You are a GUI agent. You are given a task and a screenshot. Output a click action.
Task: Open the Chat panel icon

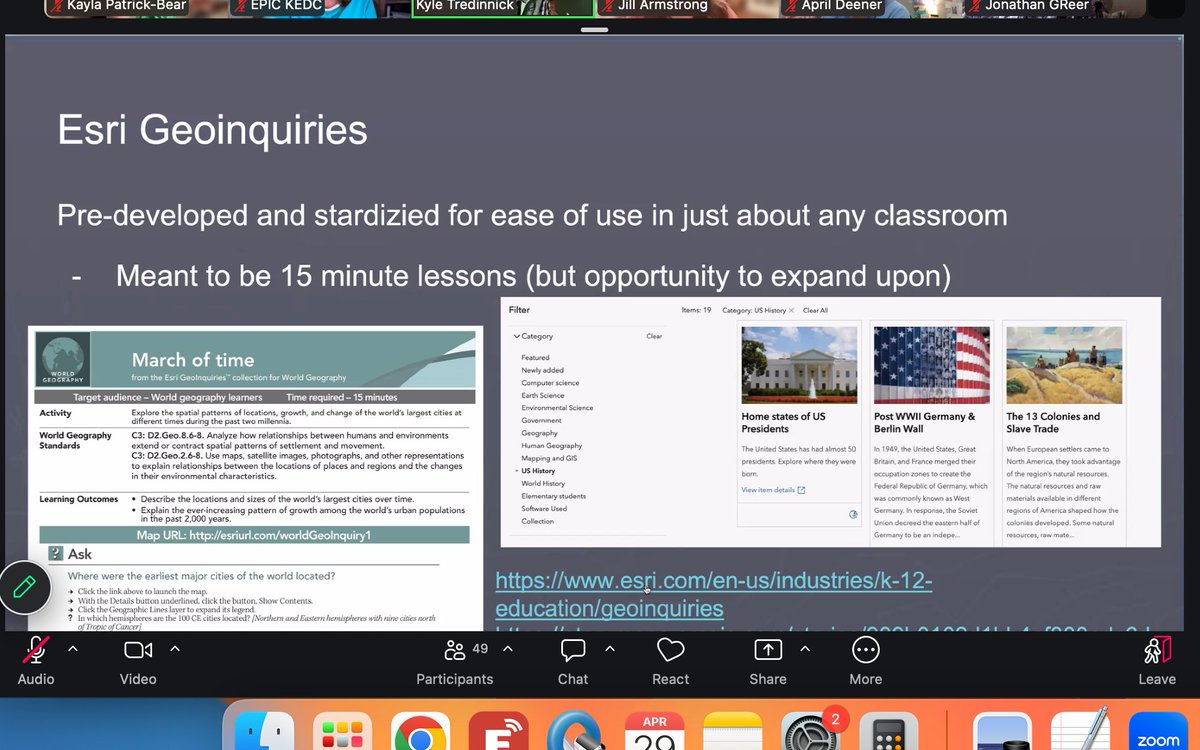tap(573, 650)
